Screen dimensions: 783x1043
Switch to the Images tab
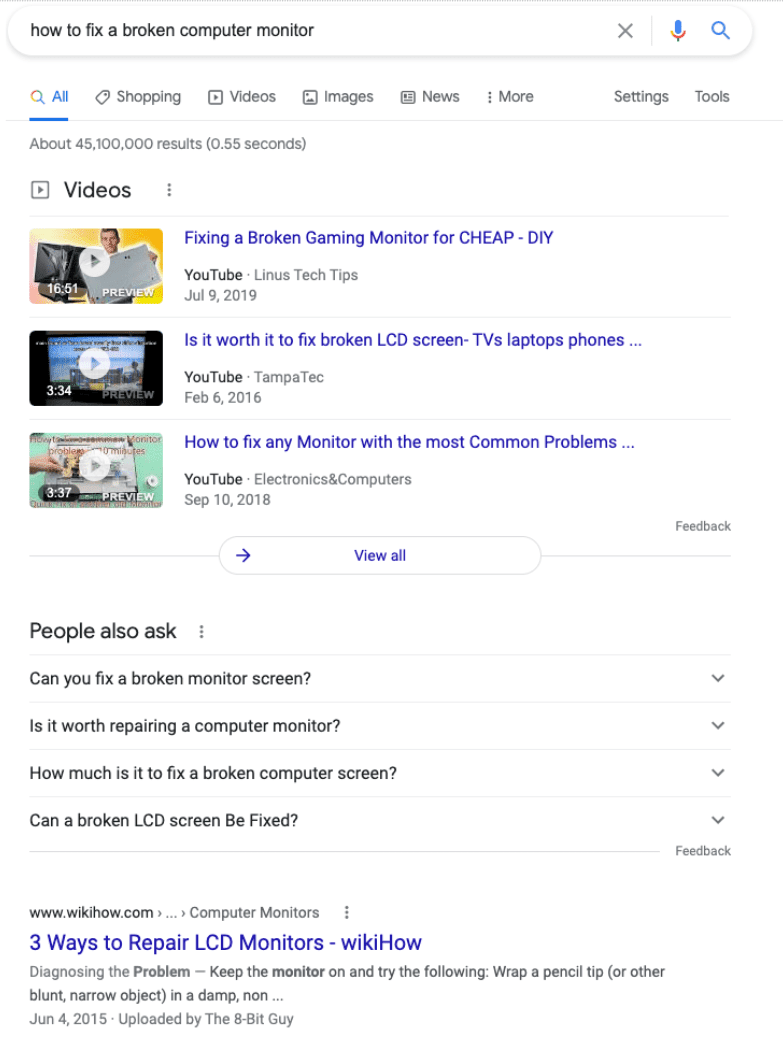(x=338, y=97)
